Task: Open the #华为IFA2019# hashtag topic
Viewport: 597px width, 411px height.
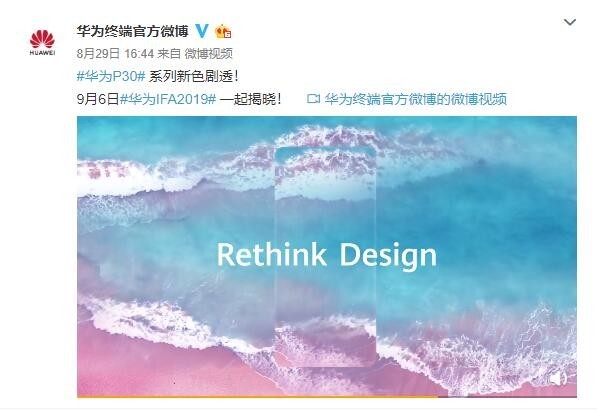Action: [168, 99]
